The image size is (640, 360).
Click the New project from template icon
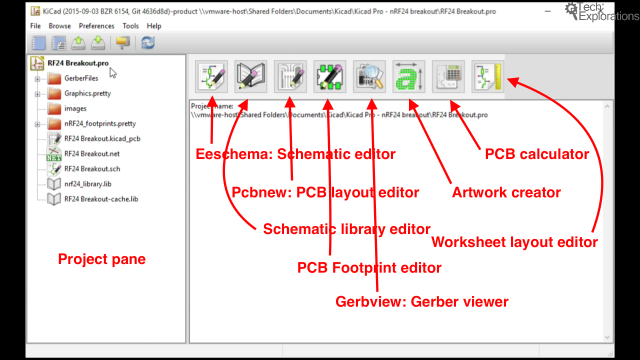(59, 43)
